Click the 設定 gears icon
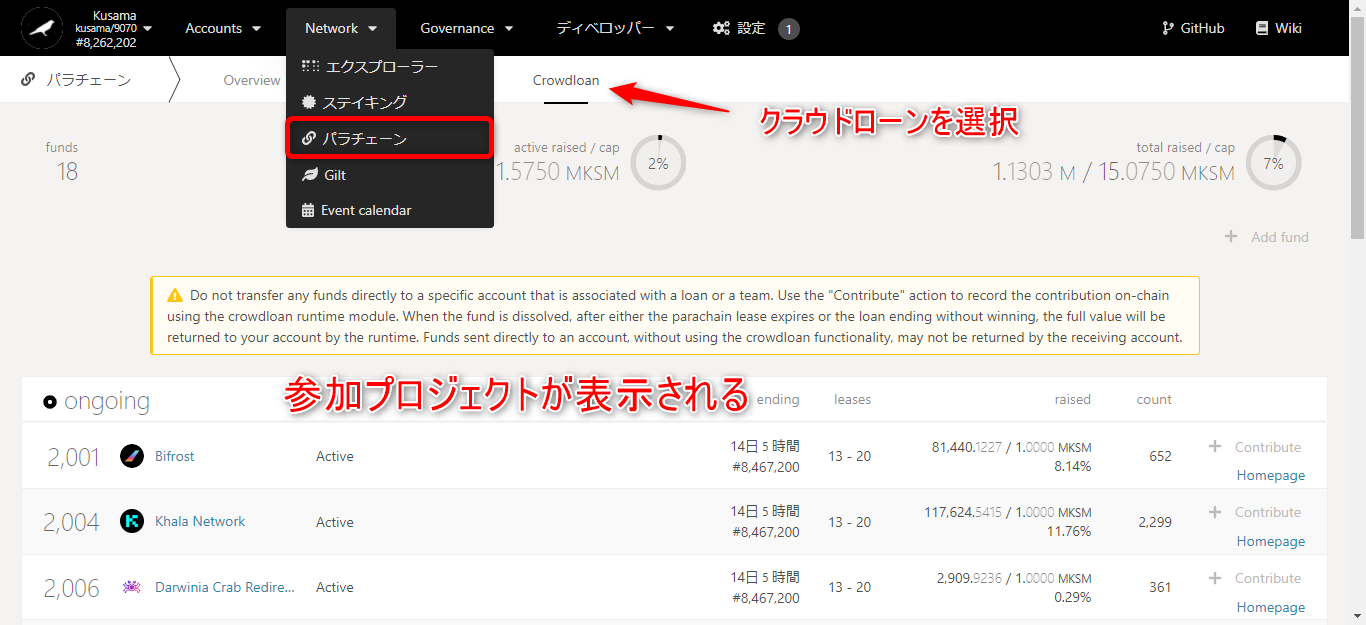Viewport: 1366px width, 625px height. coord(721,28)
